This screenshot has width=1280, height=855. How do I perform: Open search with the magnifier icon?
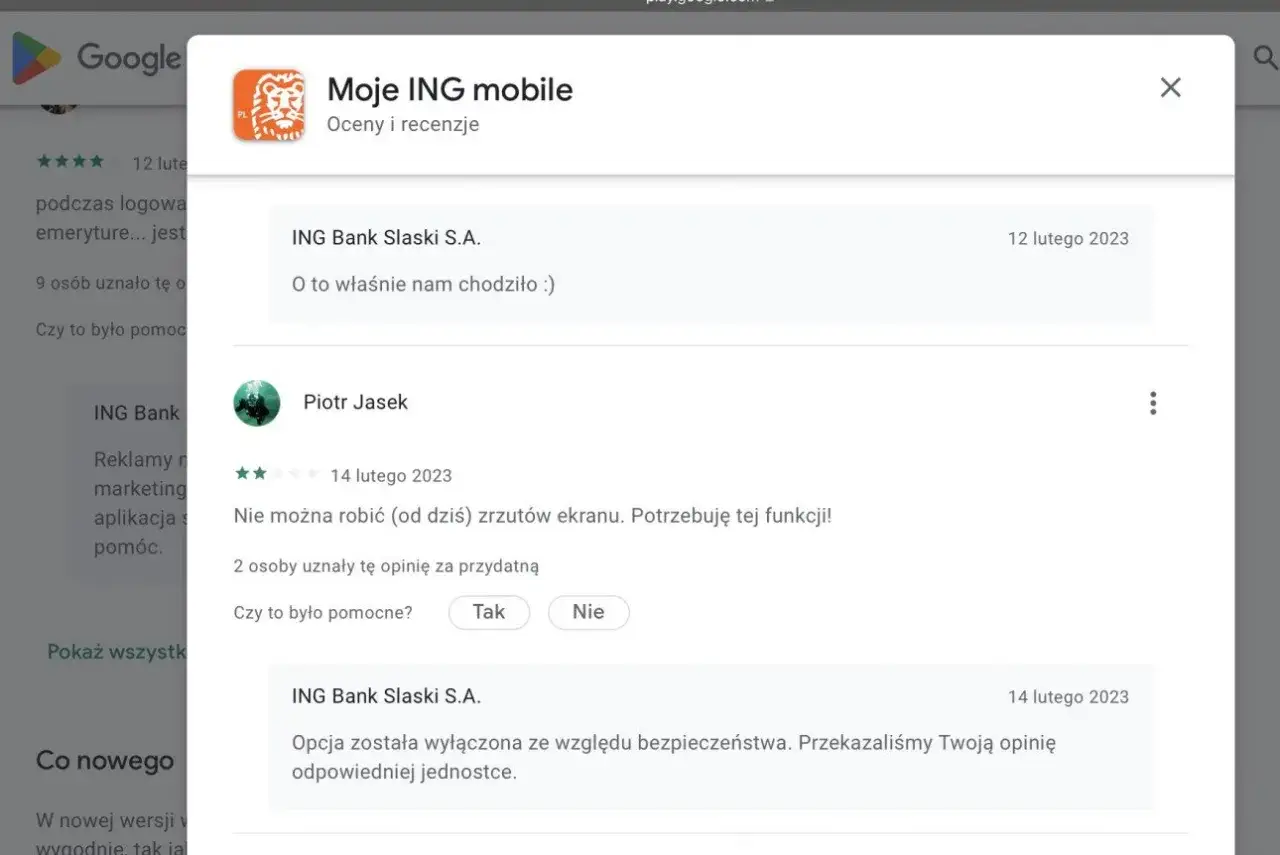(1265, 58)
